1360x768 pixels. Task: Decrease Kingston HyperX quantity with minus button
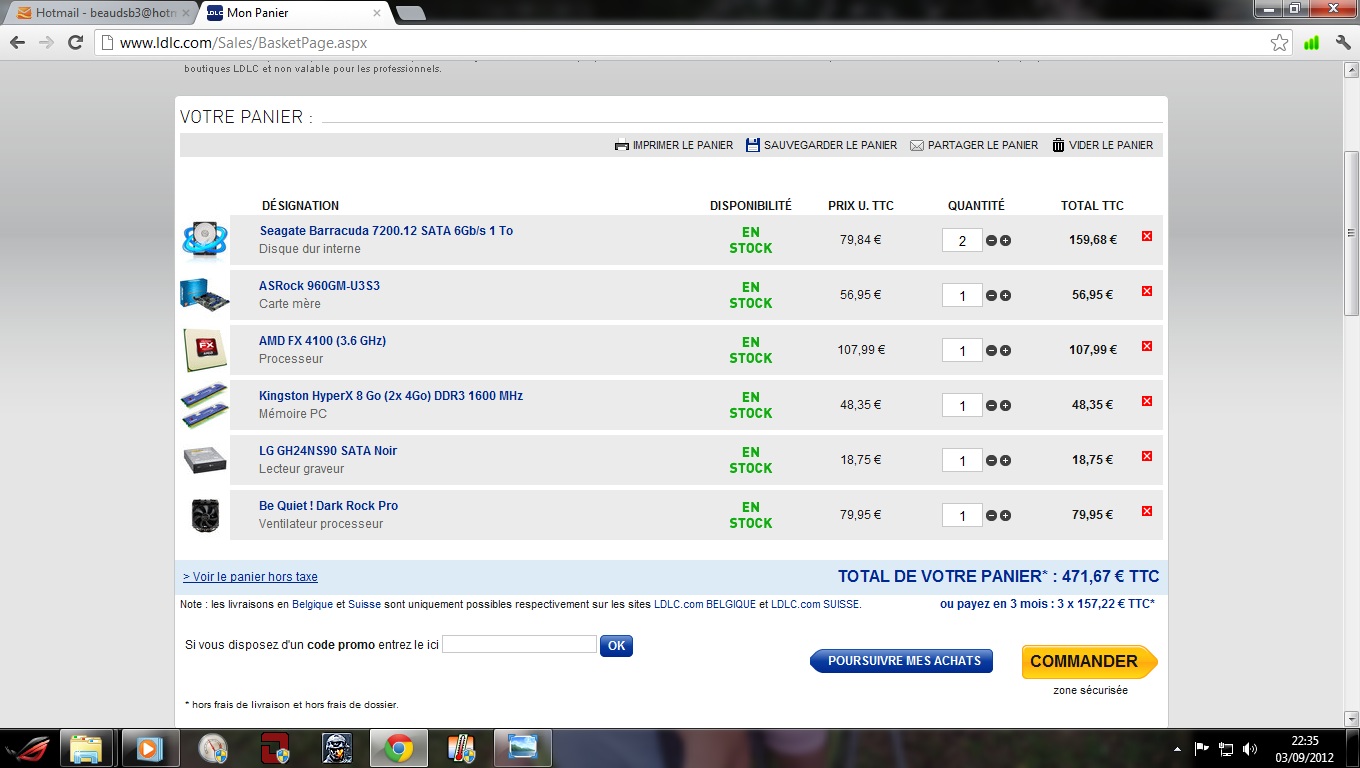pyautogui.click(x=991, y=405)
